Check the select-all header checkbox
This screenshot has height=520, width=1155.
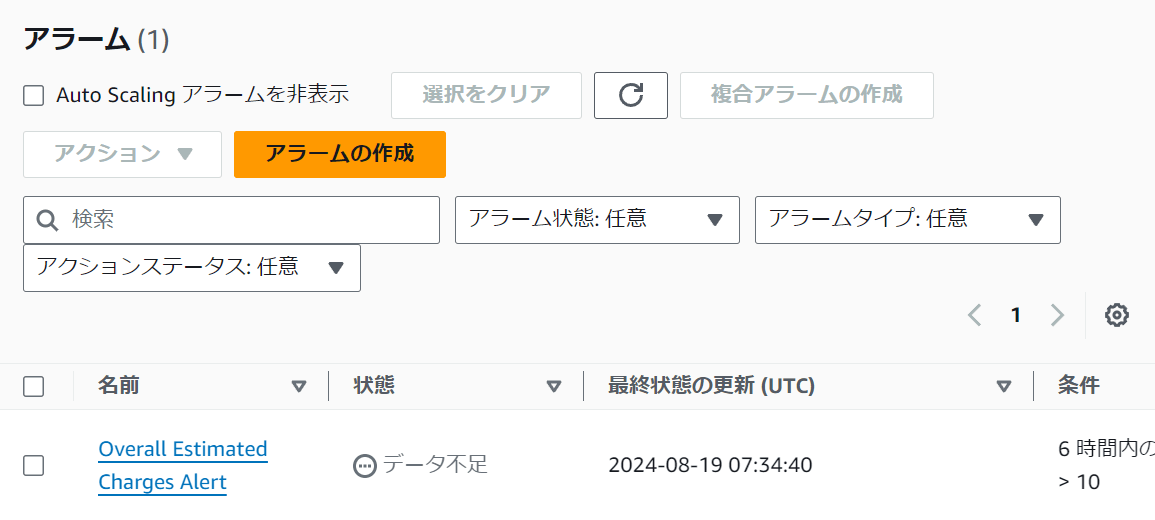pyautogui.click(x=33, y=387)
